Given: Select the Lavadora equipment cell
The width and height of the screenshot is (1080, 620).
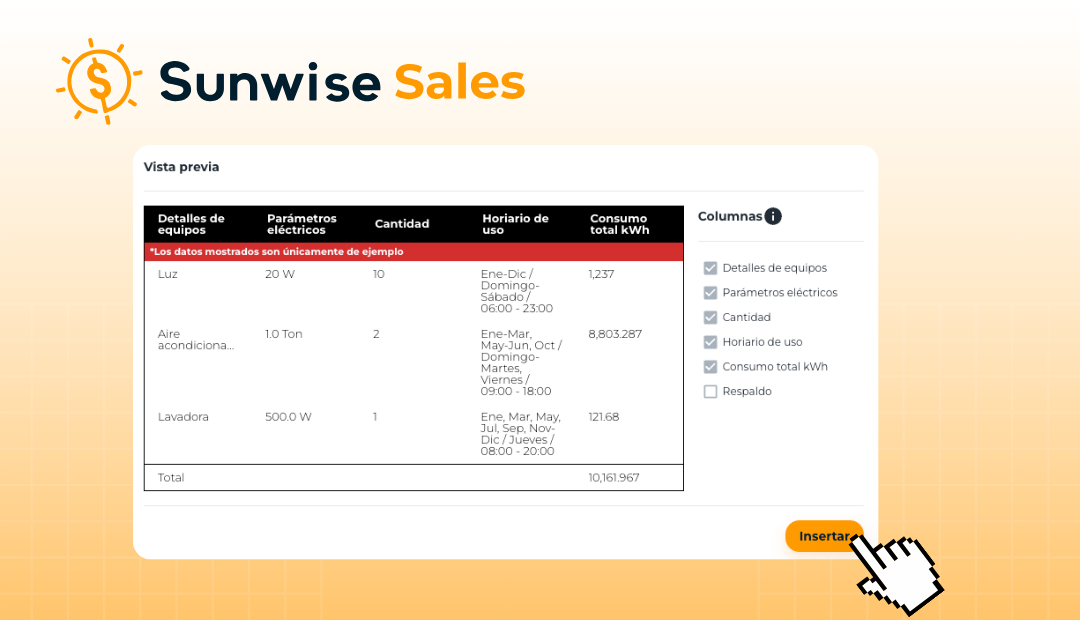Looking at the screenshot, I should 183,417.
